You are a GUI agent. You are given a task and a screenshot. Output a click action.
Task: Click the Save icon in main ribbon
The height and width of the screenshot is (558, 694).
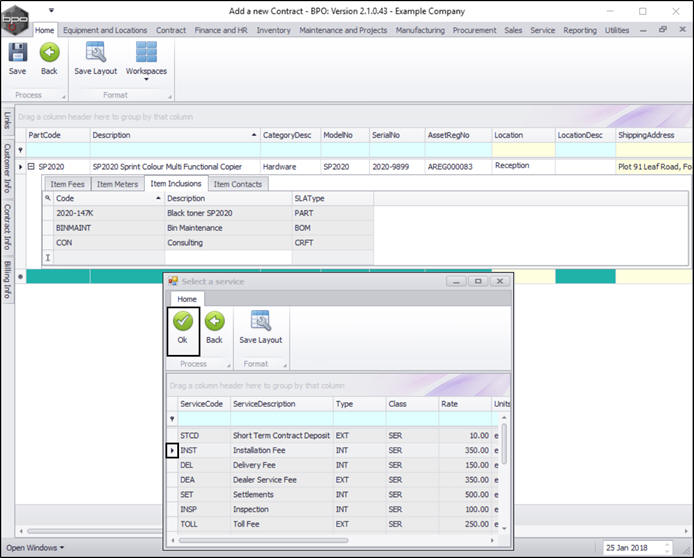18,54
